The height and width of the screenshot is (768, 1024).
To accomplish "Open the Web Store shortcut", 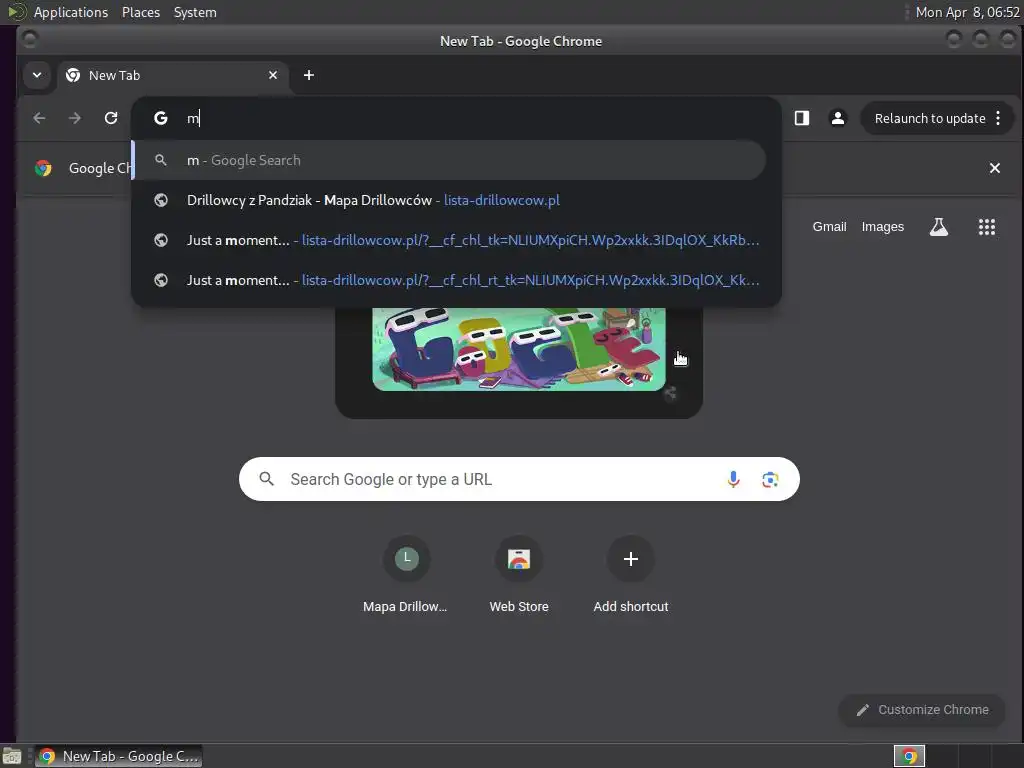I will tap(519, 575).
